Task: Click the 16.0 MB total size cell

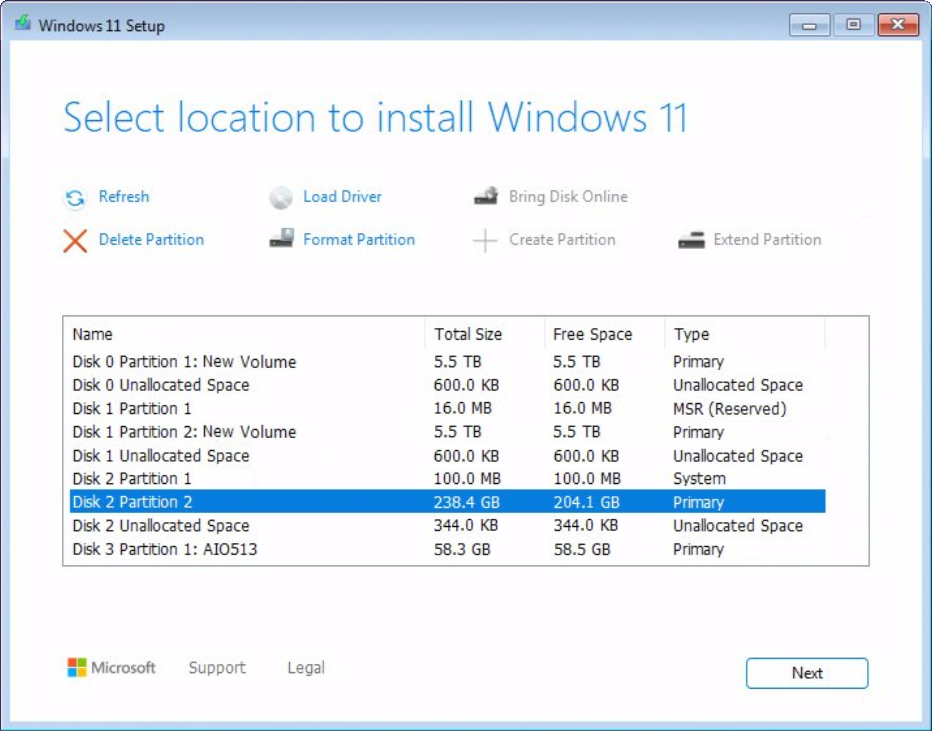Action: pos(462,408)
